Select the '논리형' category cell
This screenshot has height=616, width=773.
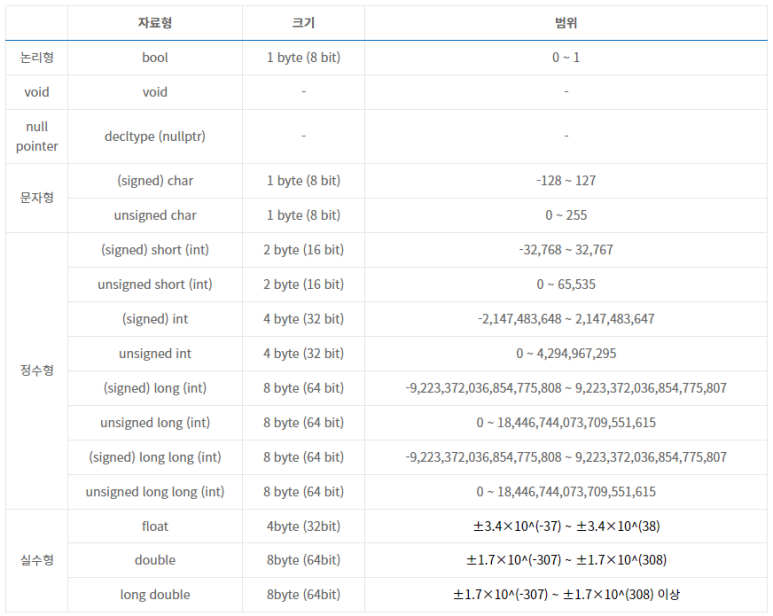point(36,58)
